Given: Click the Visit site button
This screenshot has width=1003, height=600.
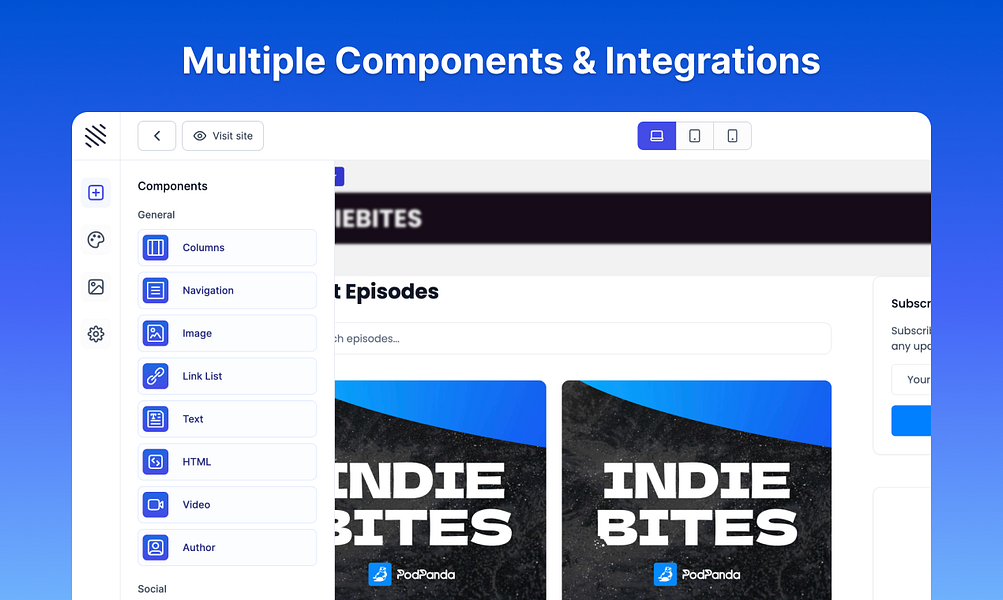Looking at the screenshot, I should (222, 135).
